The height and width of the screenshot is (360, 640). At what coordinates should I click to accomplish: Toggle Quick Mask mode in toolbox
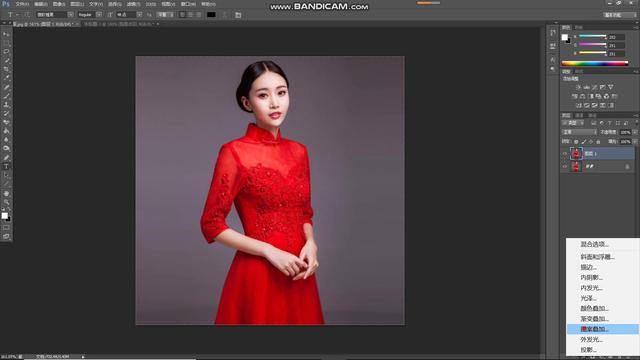(6, 228)
